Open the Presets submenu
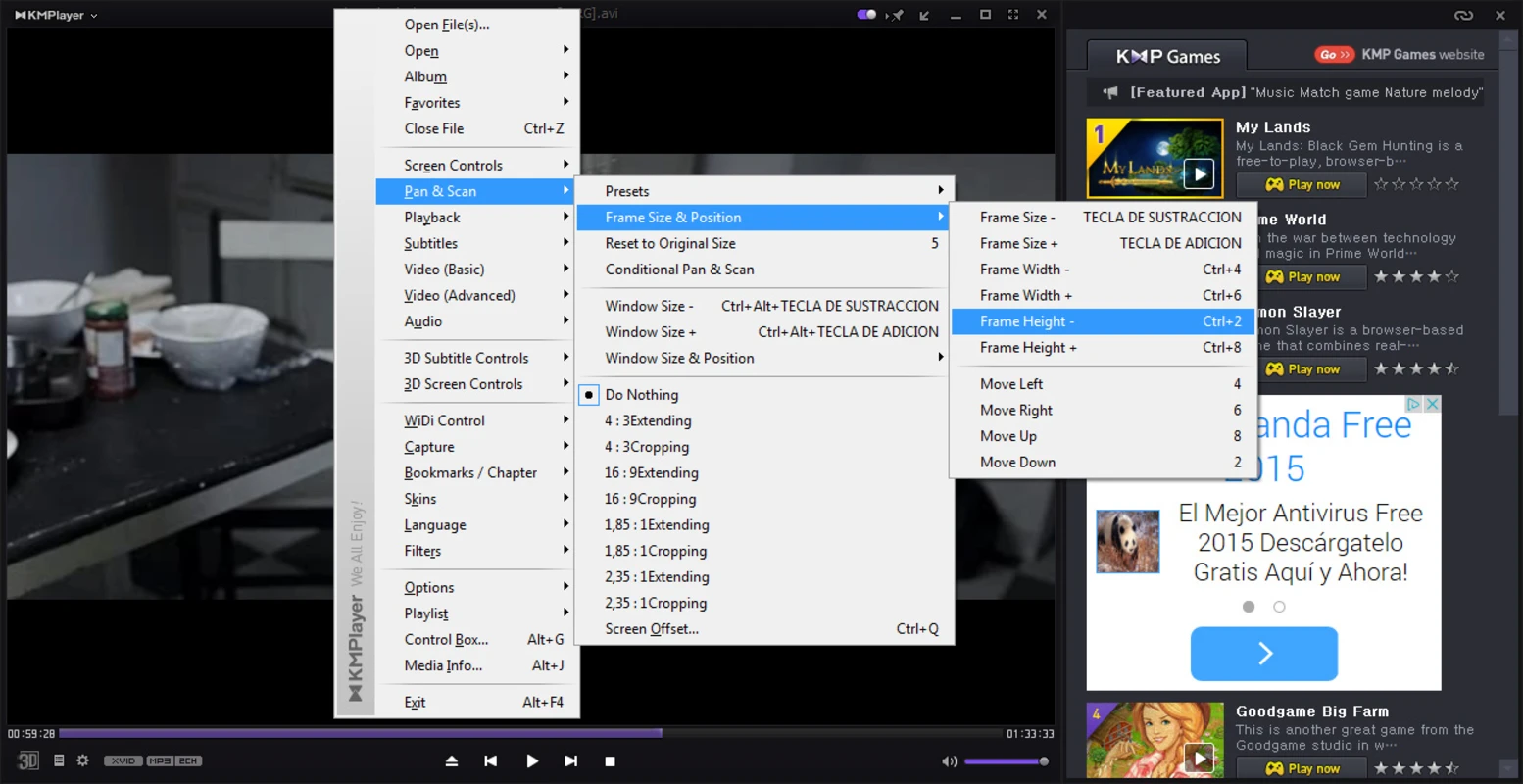1523x784 pixels. tap(626, 190)
